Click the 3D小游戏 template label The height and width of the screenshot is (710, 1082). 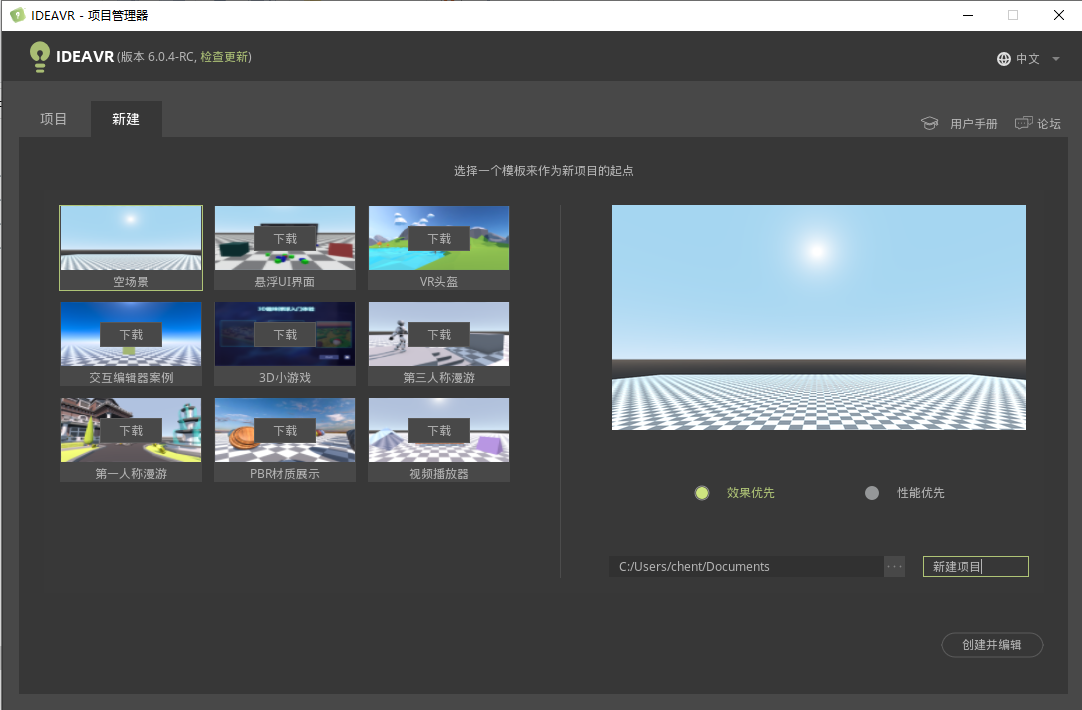pos(285,377)
